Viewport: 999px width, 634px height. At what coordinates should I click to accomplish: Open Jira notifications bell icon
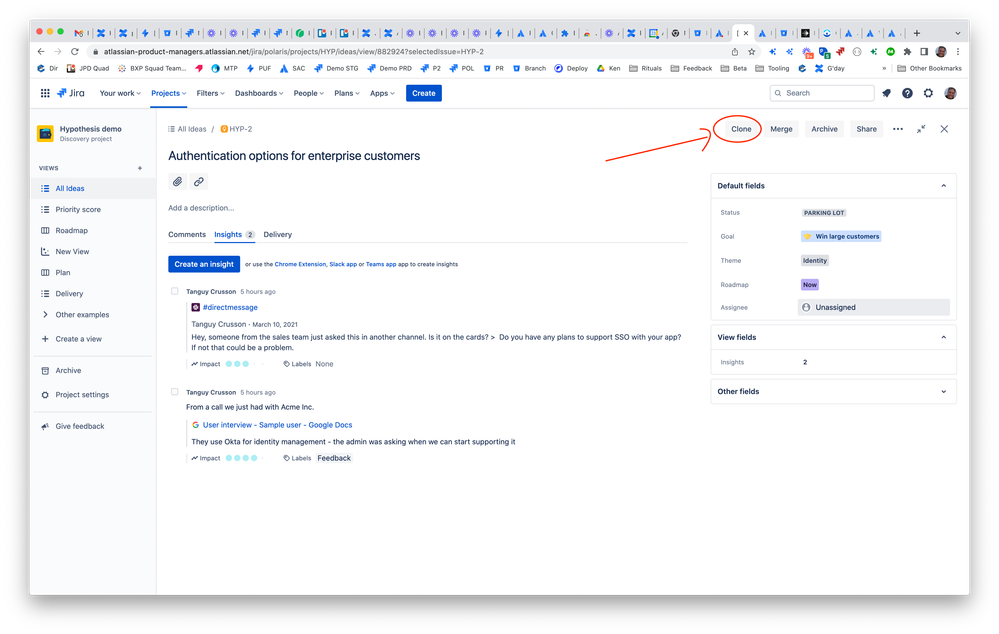coord(886,92)
